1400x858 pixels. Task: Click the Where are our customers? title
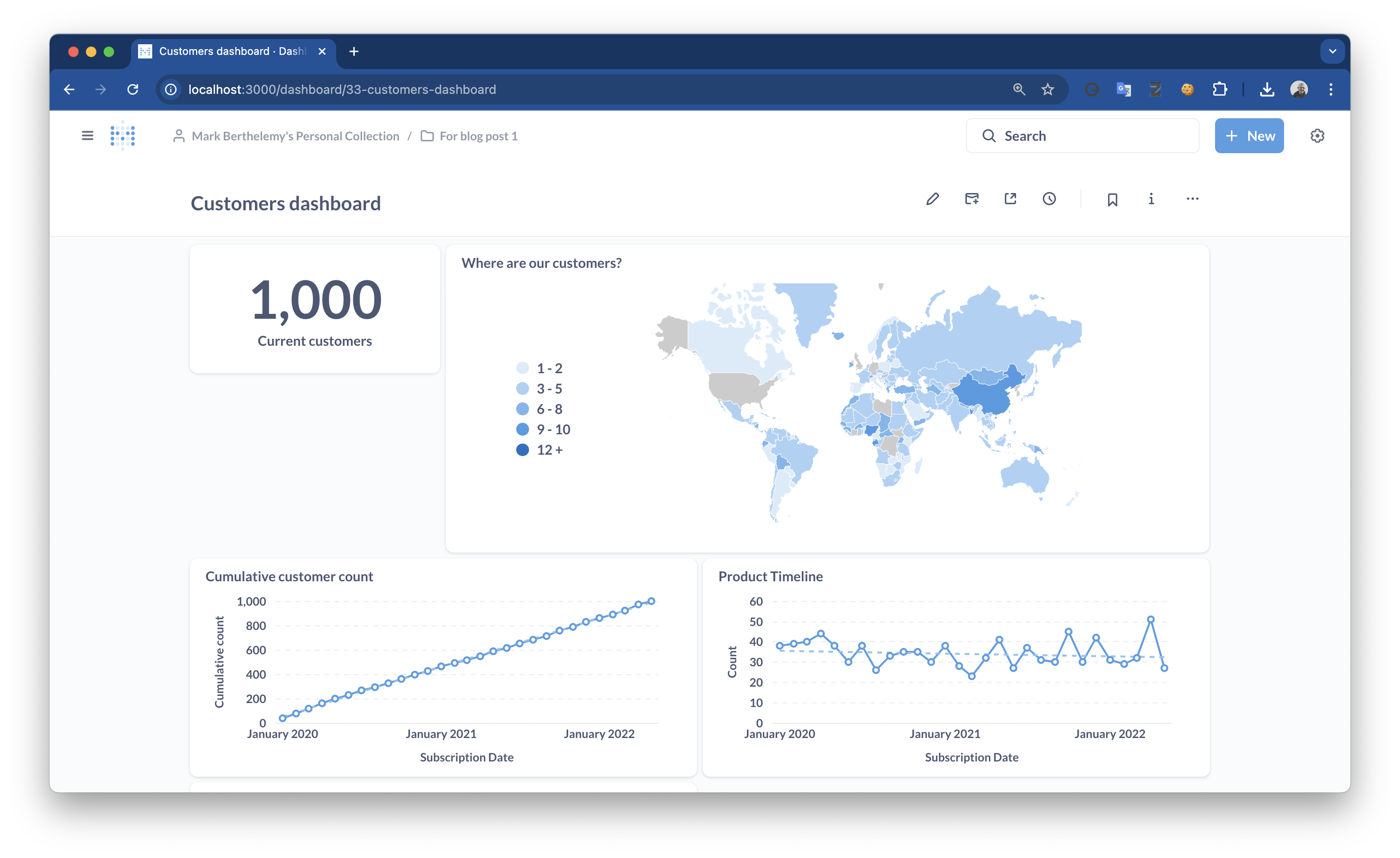point(542,263)
